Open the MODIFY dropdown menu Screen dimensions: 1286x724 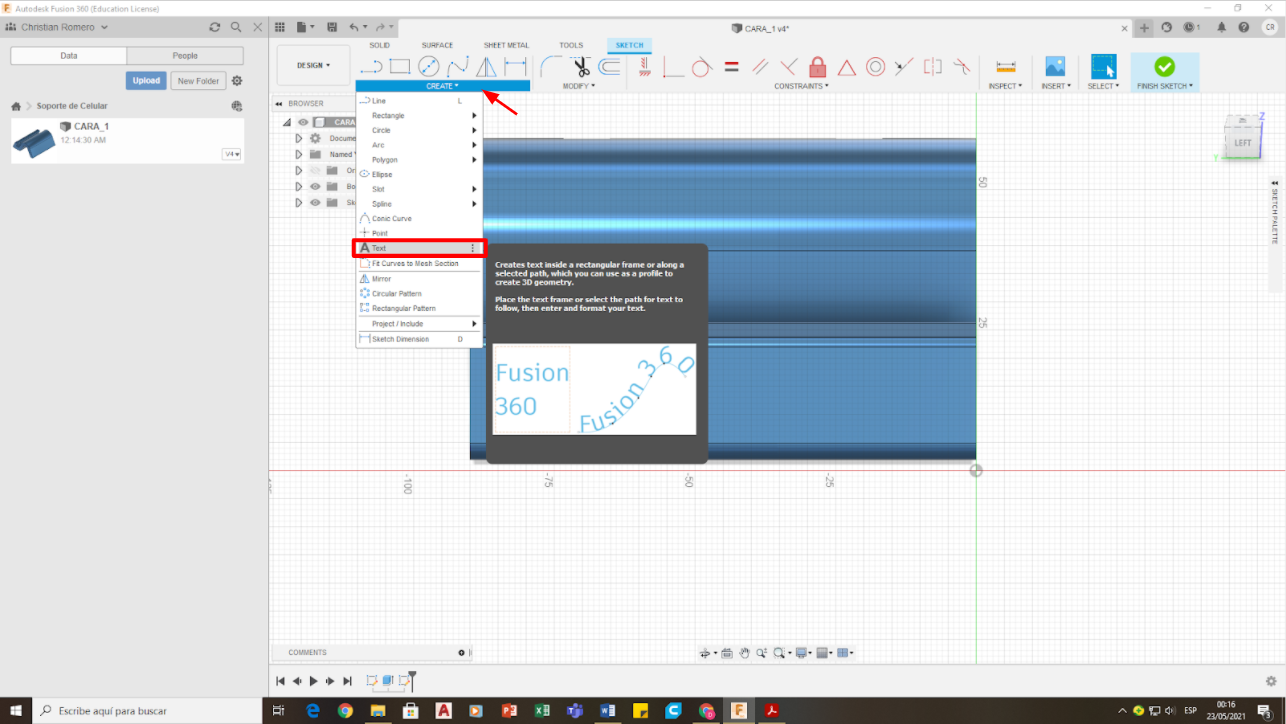pos(578,86)
